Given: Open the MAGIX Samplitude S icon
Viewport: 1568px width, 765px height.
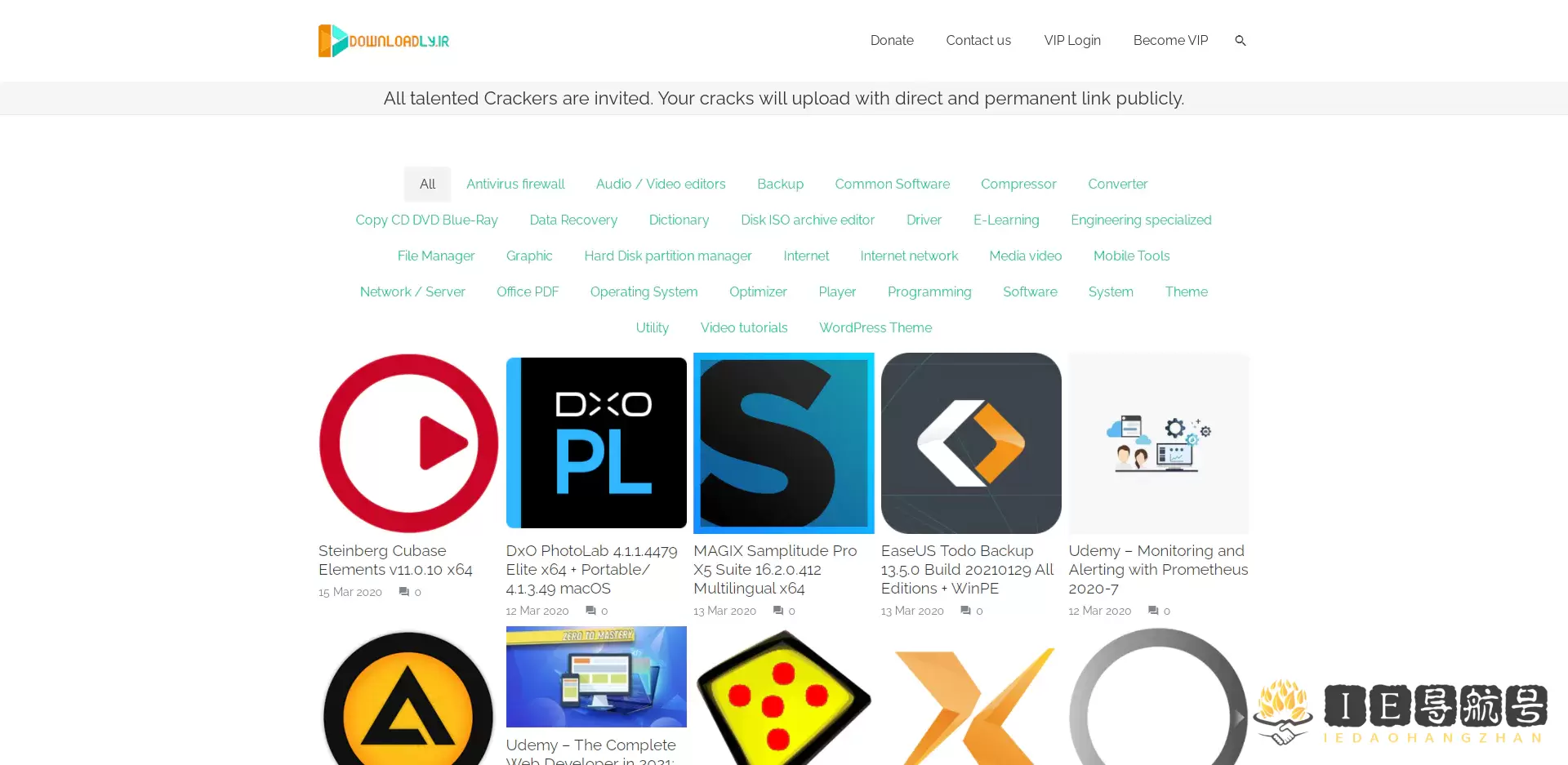Looking at the screenshot, I should [783, 443].
